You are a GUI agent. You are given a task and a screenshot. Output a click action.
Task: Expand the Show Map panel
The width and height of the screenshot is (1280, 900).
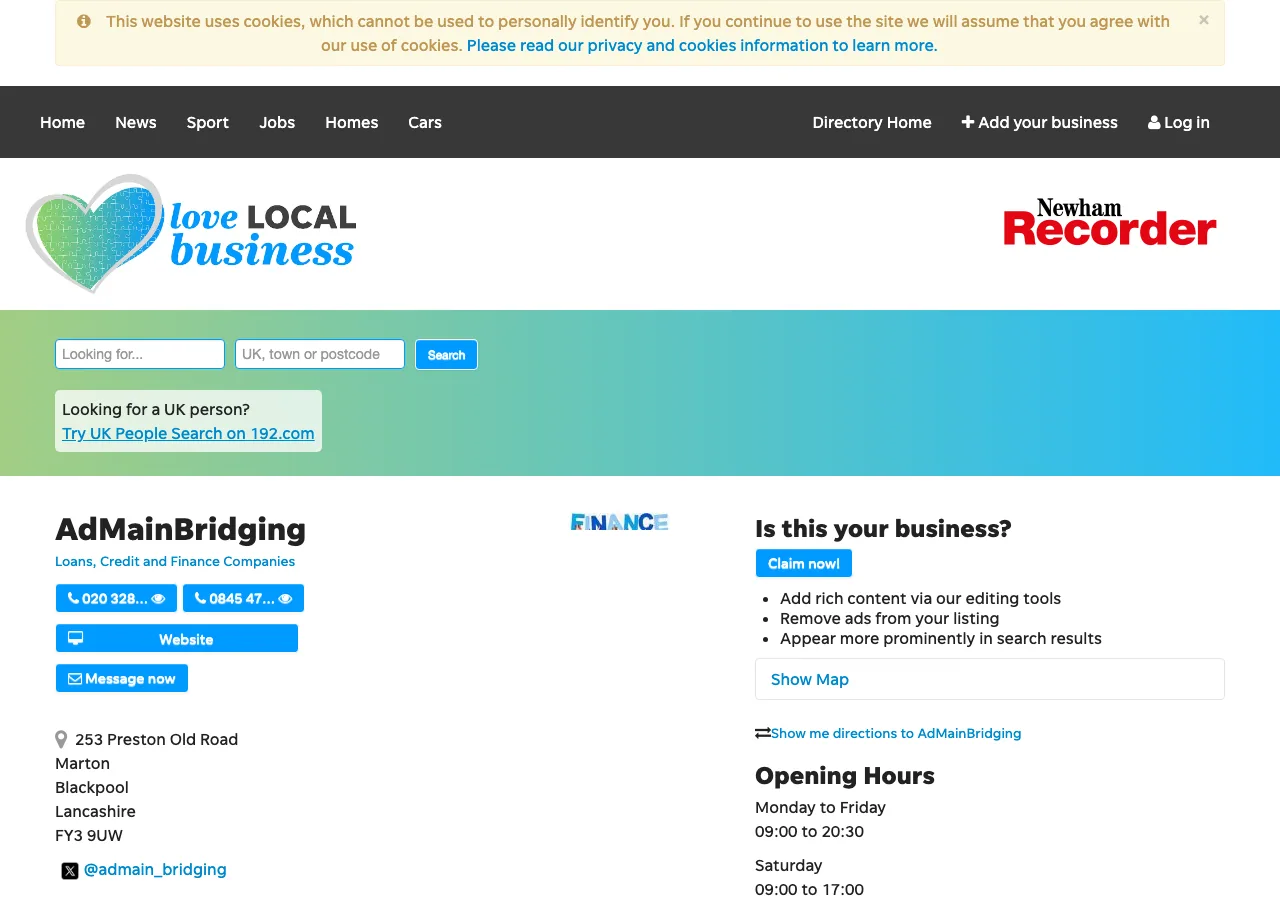point(810,679)
